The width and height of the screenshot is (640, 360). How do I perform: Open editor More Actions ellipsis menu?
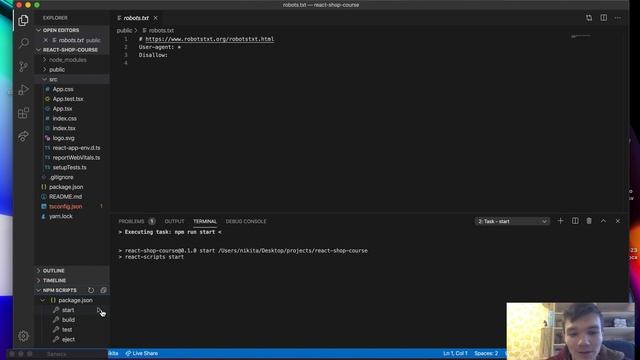click(618, 18)
